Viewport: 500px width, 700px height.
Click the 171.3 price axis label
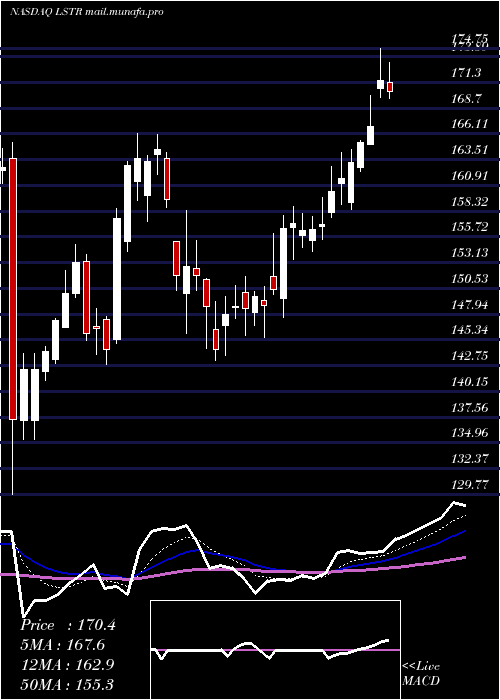point(466,72)
